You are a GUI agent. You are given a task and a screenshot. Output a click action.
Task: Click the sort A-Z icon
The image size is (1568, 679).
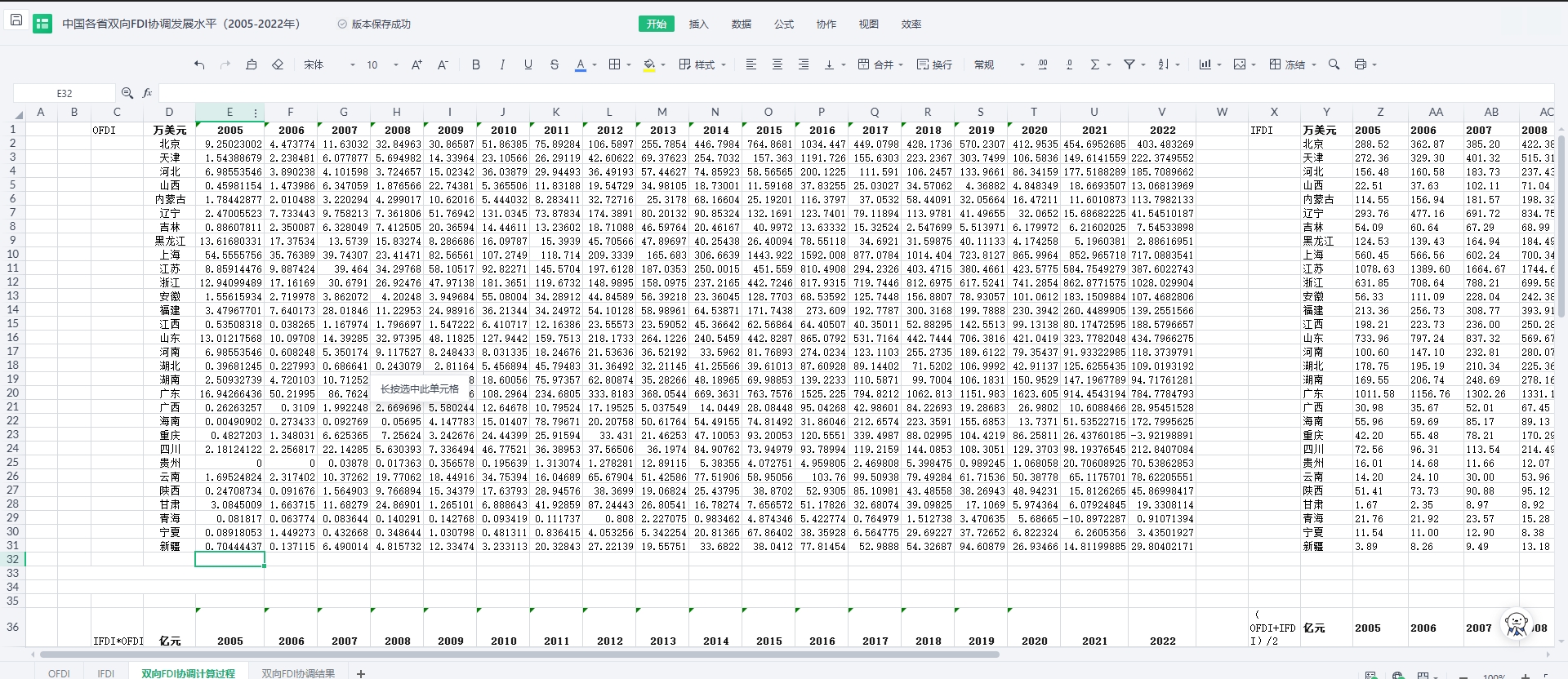click(1164, 64)
